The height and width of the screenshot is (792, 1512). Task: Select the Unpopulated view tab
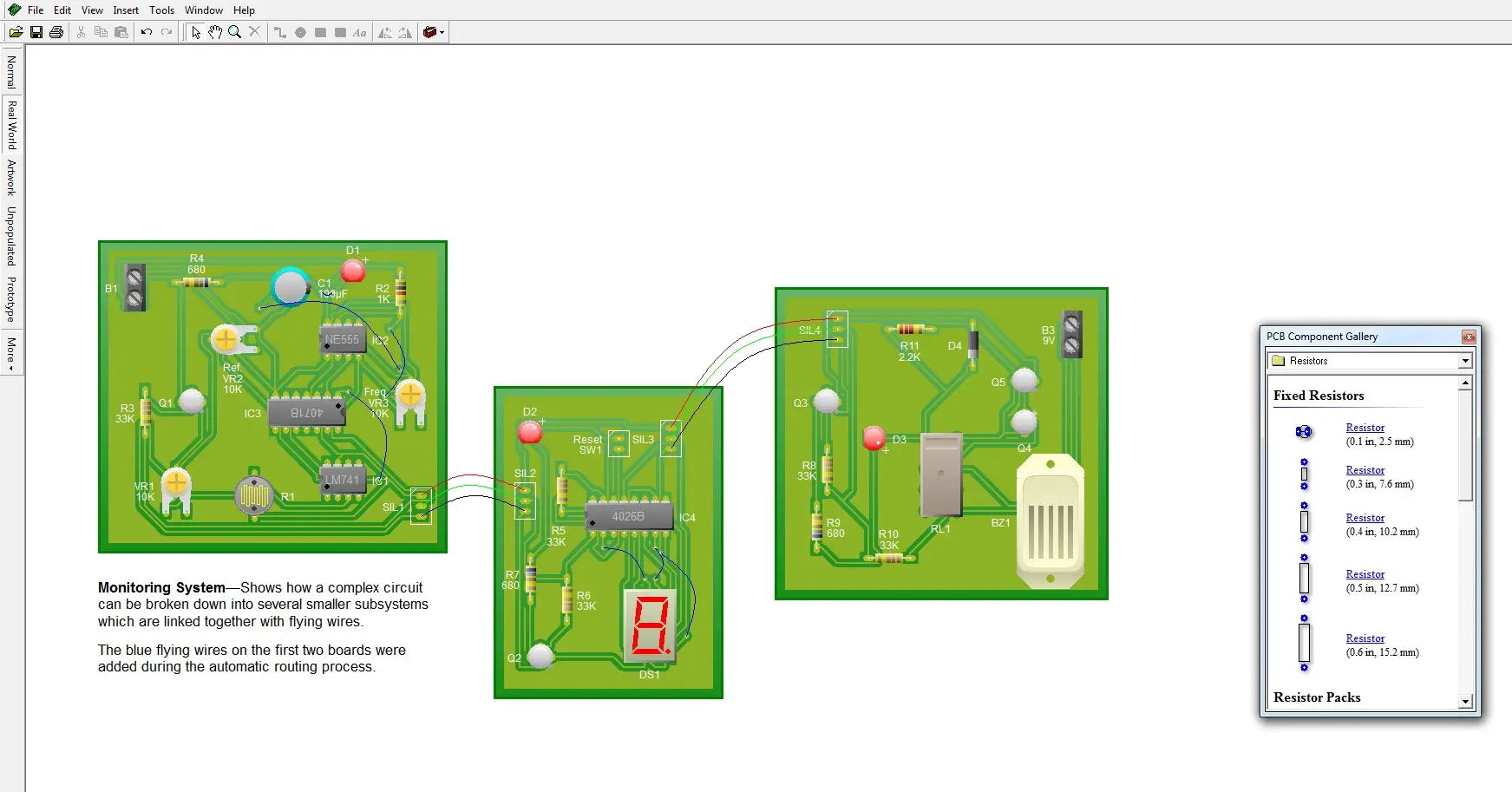pyautogui.click(x=11, y=235)
